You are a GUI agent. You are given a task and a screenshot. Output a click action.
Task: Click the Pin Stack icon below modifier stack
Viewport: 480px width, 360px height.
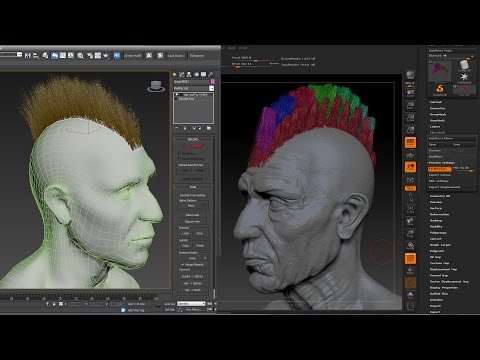(177, 128)
